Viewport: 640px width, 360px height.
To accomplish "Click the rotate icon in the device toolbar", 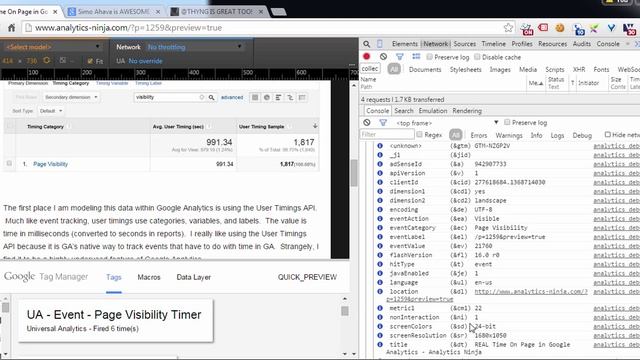I will click(47, 60).
